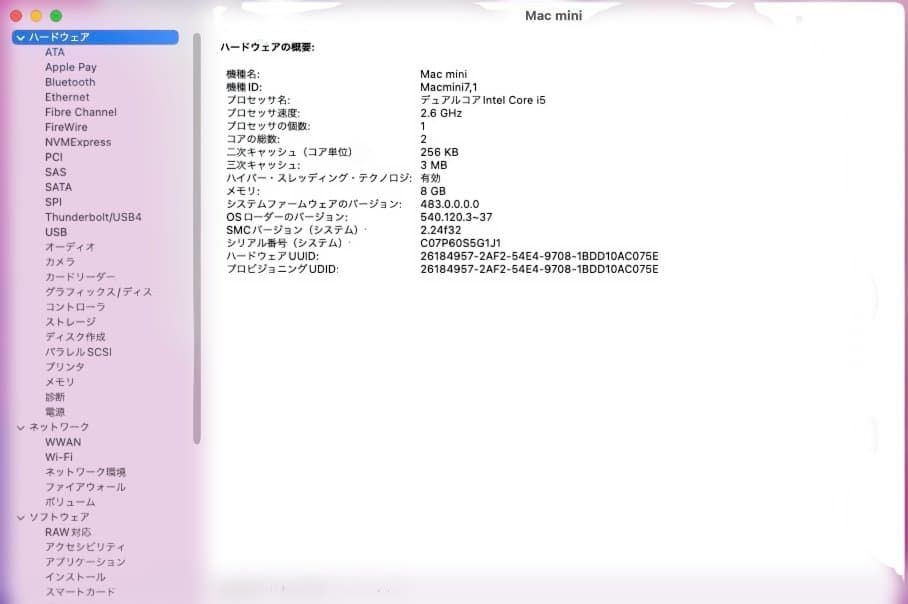Select NVMExpress hardware category
The image size is (908, 604).
click(77, 142)
